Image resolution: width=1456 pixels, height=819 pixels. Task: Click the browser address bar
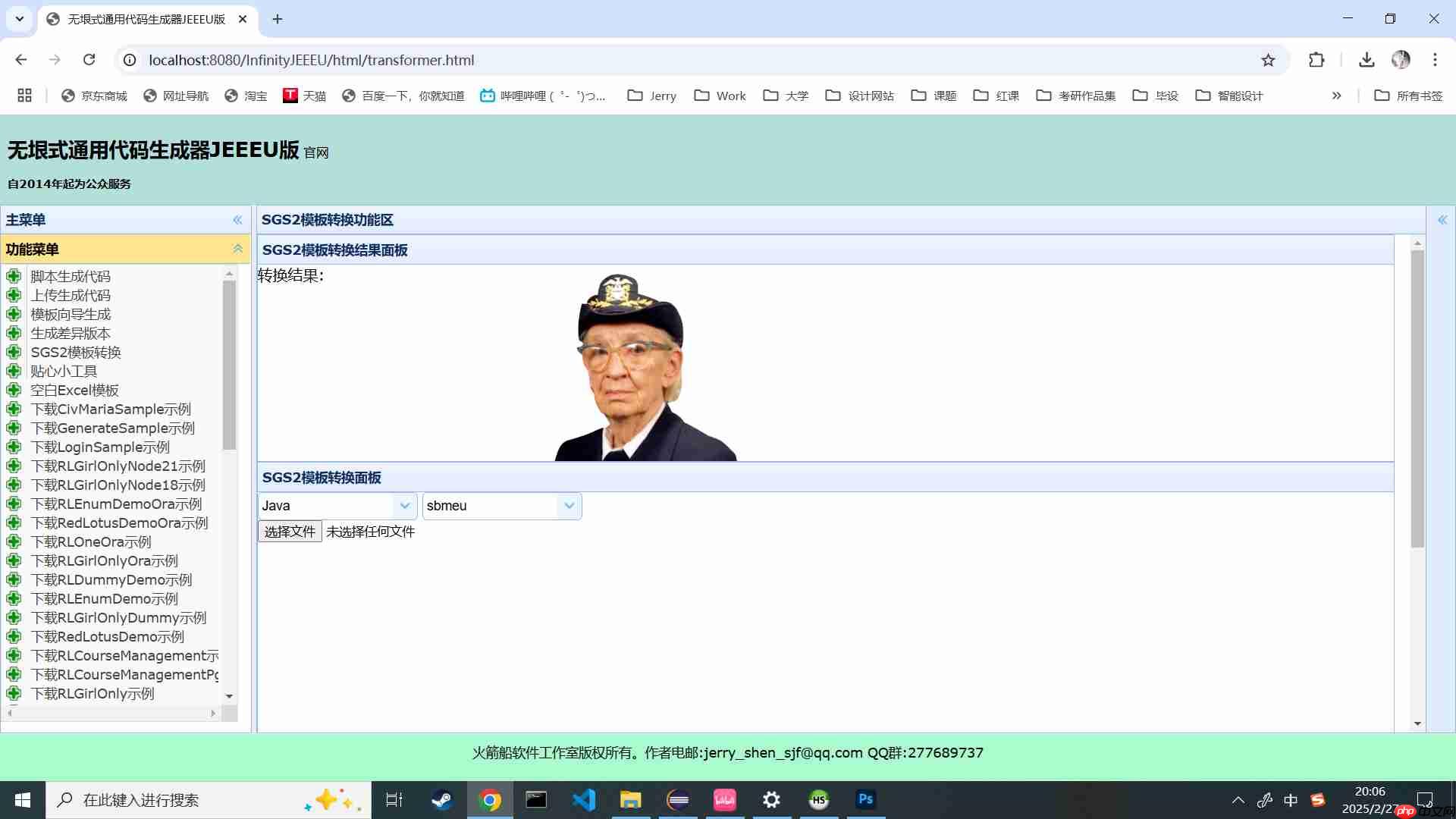tap(455, 60)
